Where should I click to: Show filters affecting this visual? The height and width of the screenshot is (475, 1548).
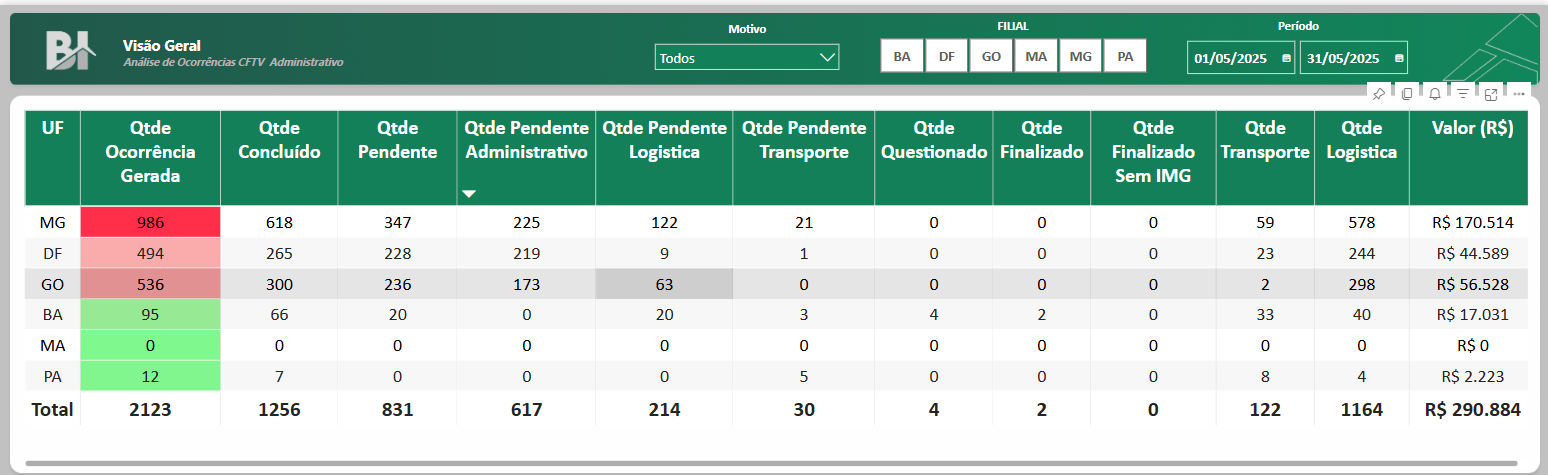click(1463, 94)
